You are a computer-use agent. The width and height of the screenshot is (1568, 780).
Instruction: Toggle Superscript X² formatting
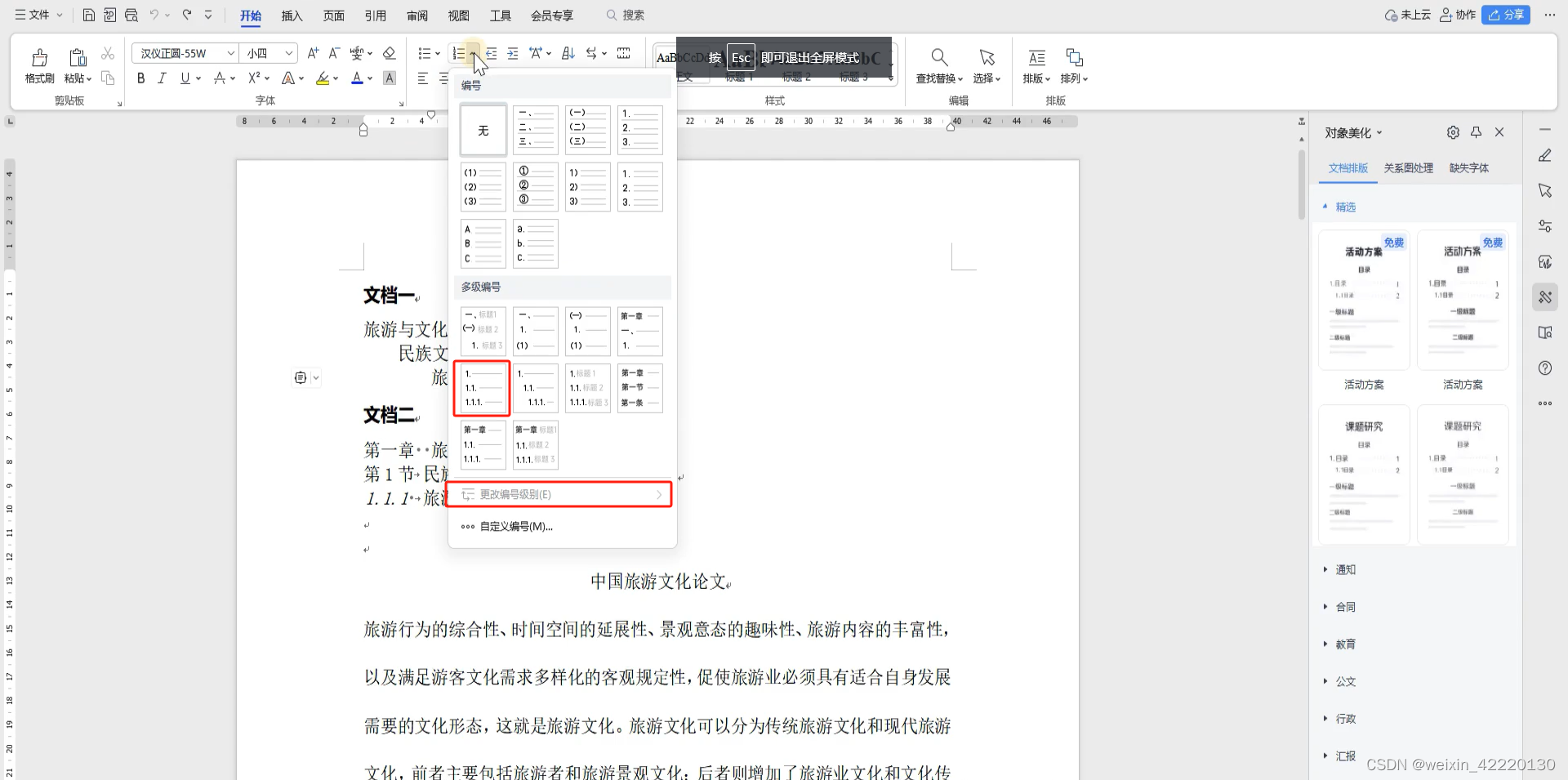(254, 78)
